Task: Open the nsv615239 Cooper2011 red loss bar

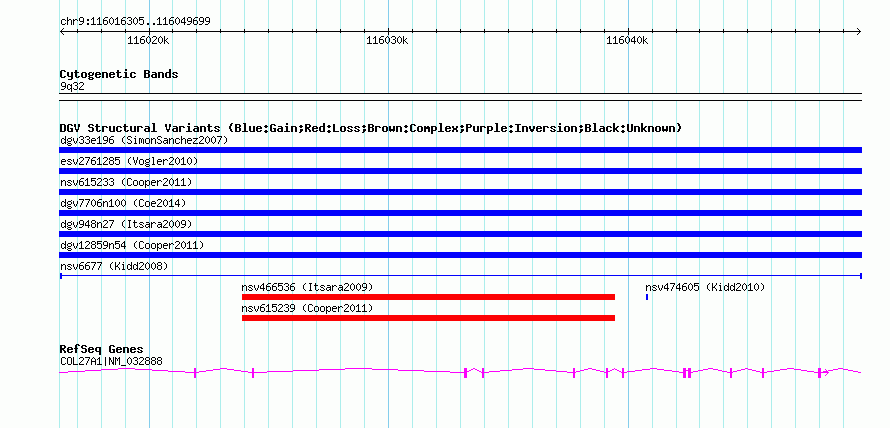Action: (428, 318)
